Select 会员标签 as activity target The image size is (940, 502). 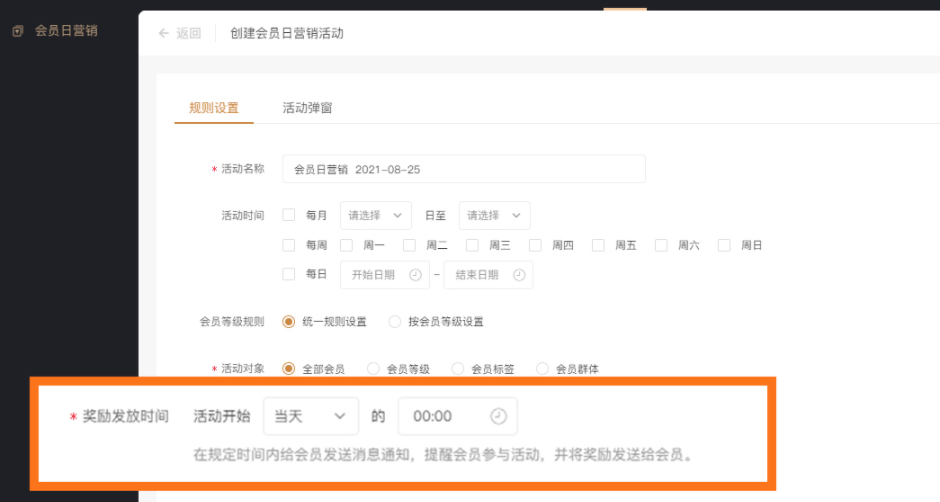458,368
